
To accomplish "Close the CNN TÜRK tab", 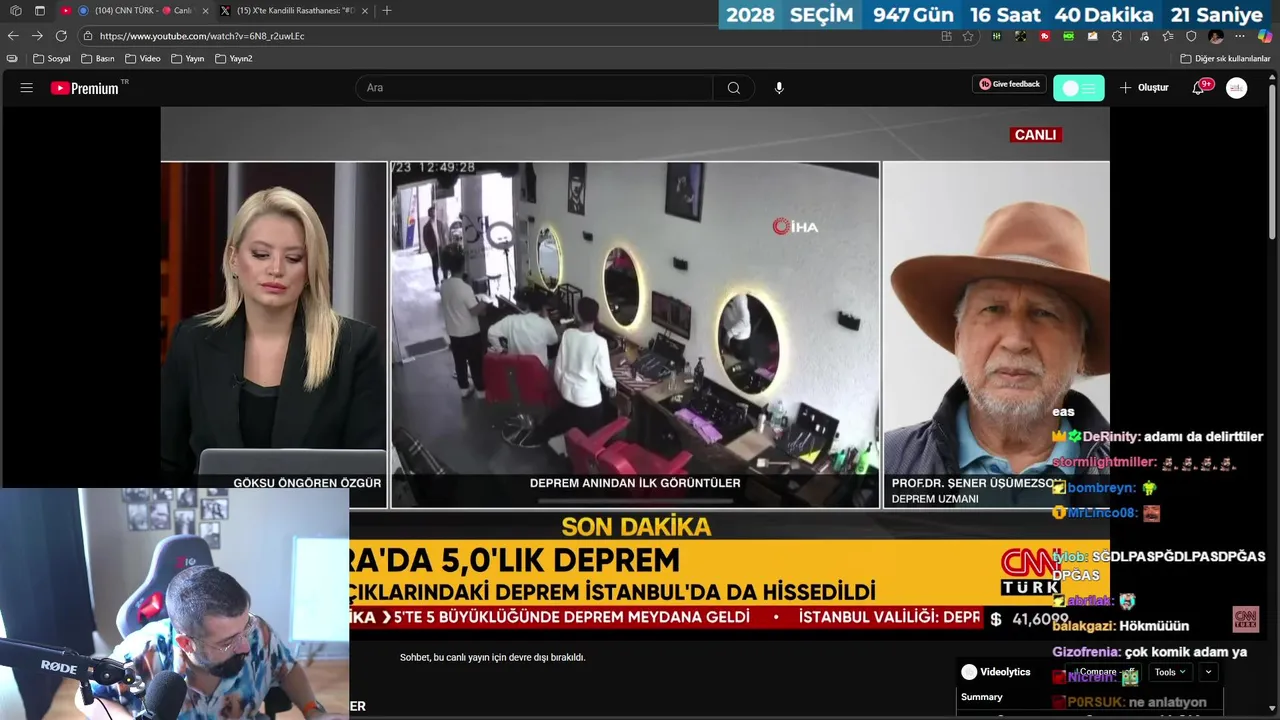I will 205,10.
